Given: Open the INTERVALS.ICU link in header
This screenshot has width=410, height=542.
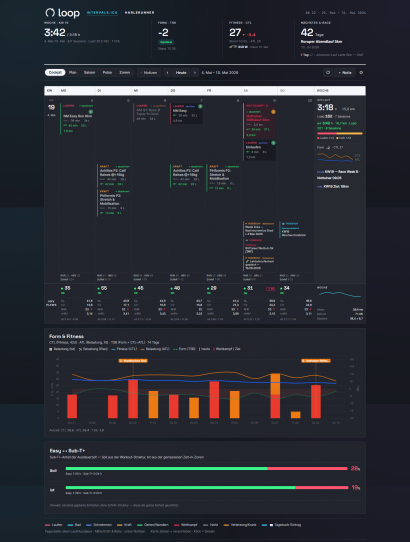Looking at the screenshot, I should point(102,13).
